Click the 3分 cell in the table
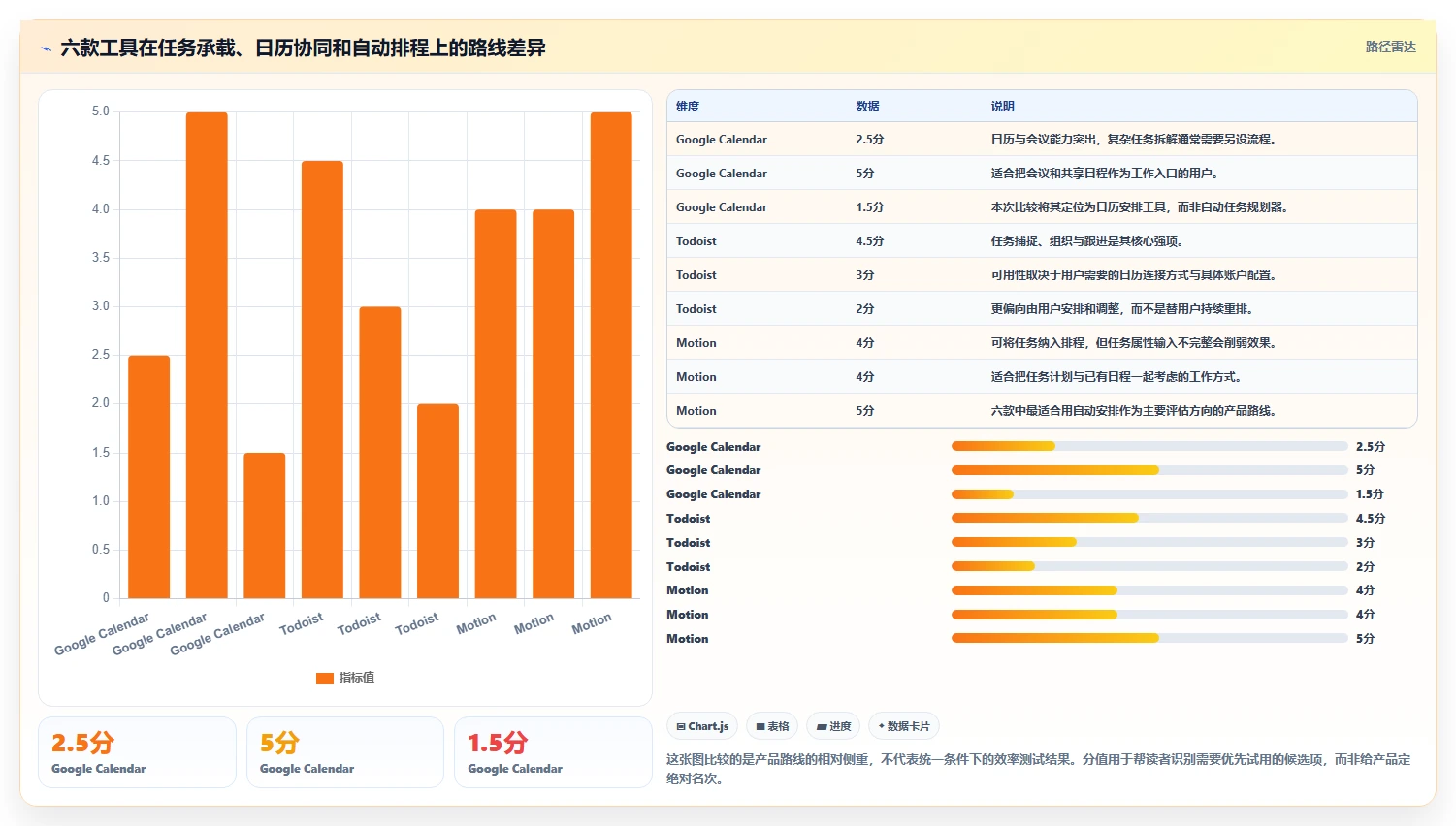Screen dimensions: 1456x826 [x=865, y=275]
